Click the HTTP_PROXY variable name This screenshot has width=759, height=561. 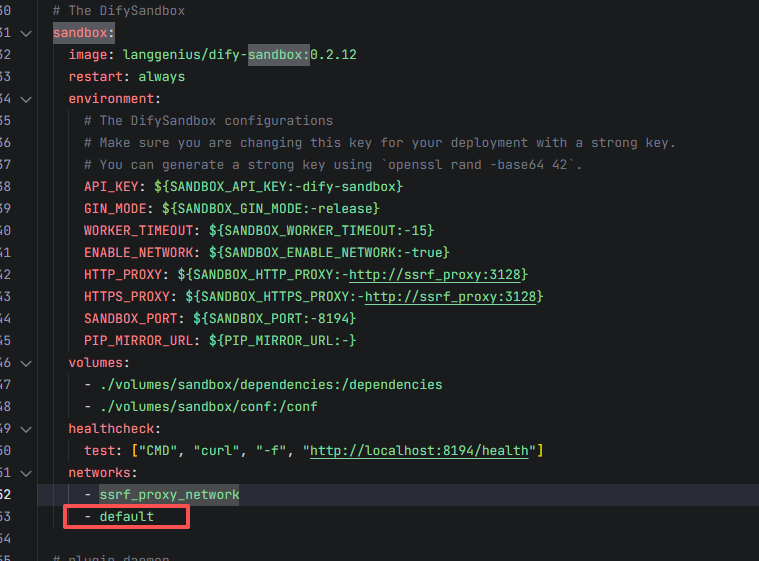tap(122, 274)
